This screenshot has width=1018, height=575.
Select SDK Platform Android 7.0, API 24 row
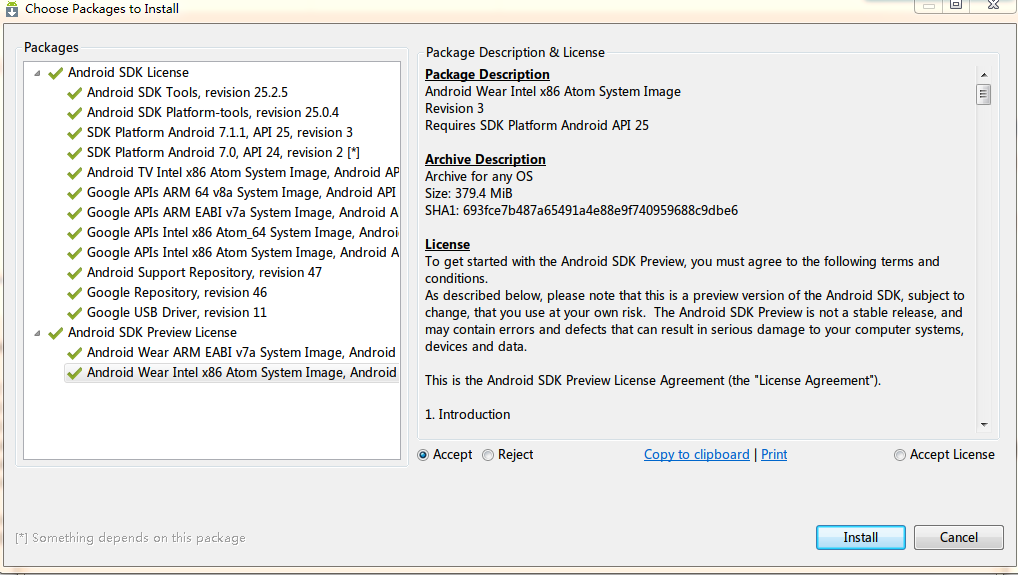[223, 153]
